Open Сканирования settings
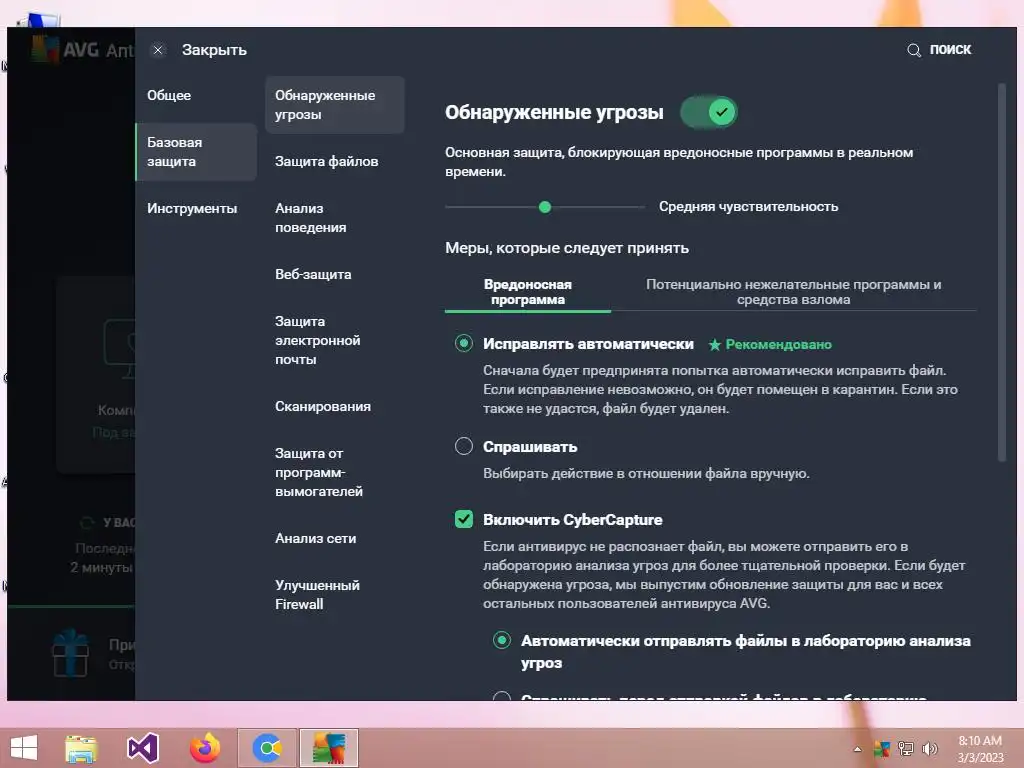This screenshot has width=1024, height=768. (323, 406)
